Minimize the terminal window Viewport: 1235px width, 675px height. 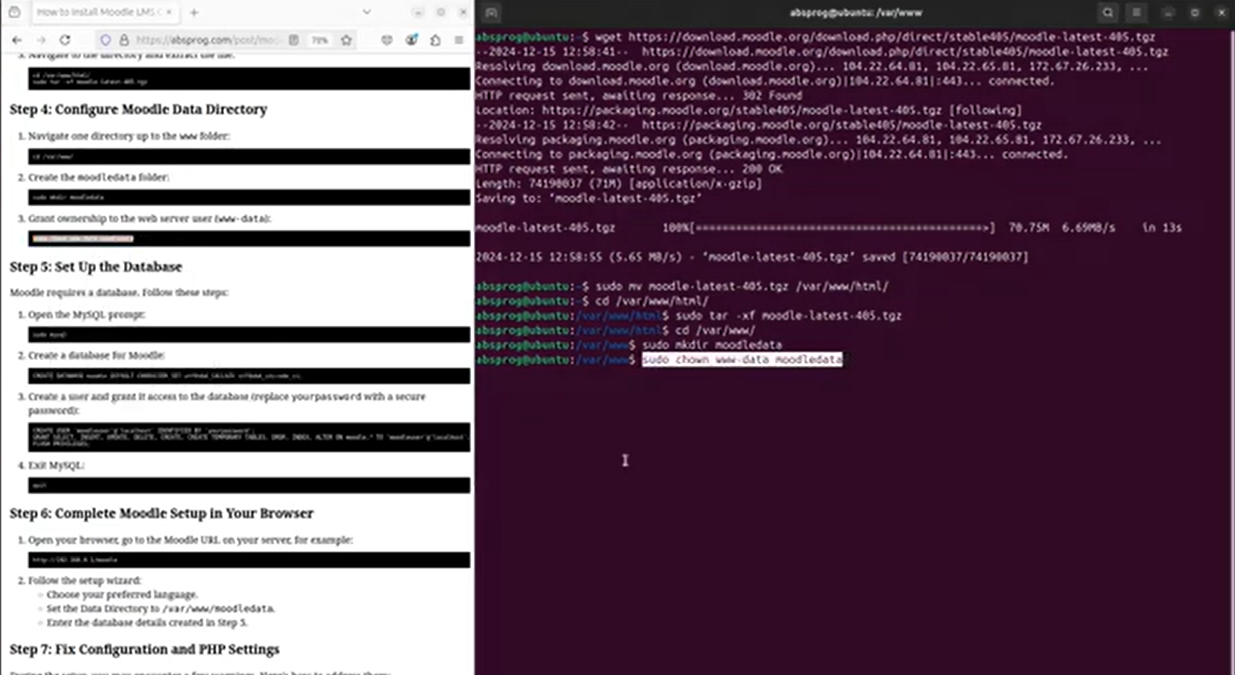1169,12
